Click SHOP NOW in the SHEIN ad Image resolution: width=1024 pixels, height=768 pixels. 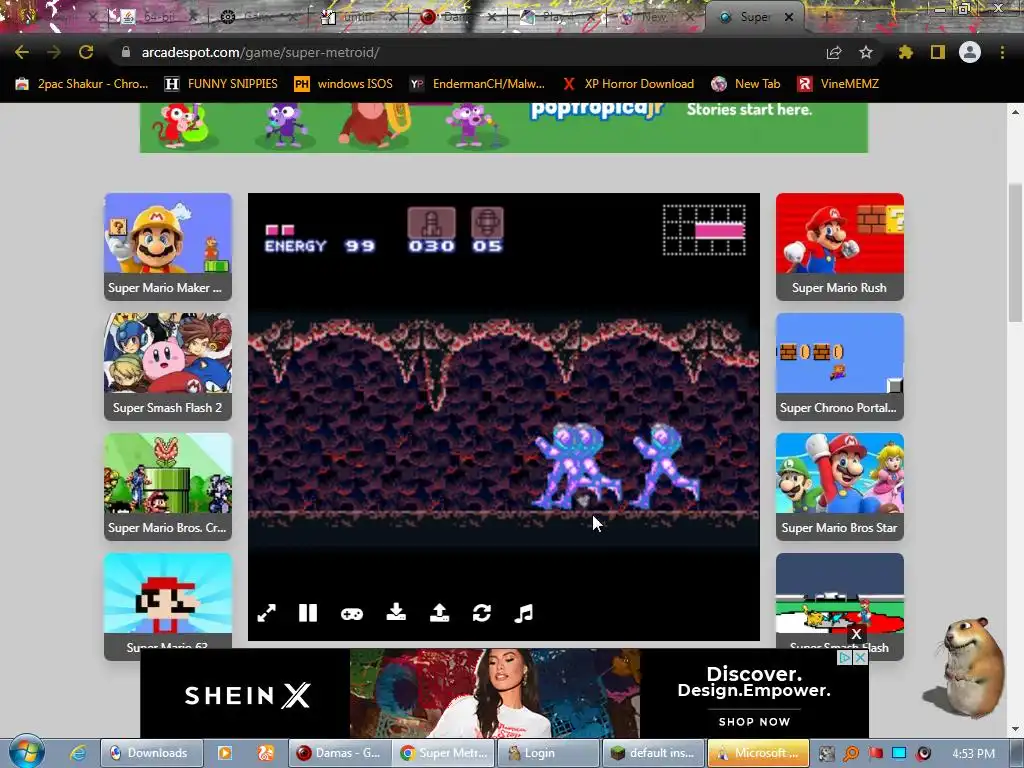[754, 722]
